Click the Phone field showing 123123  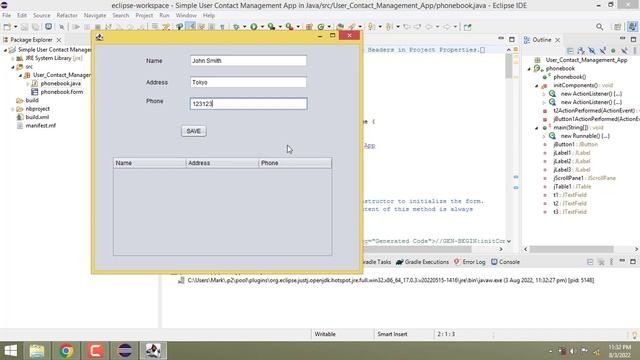(x=248, y=104)
